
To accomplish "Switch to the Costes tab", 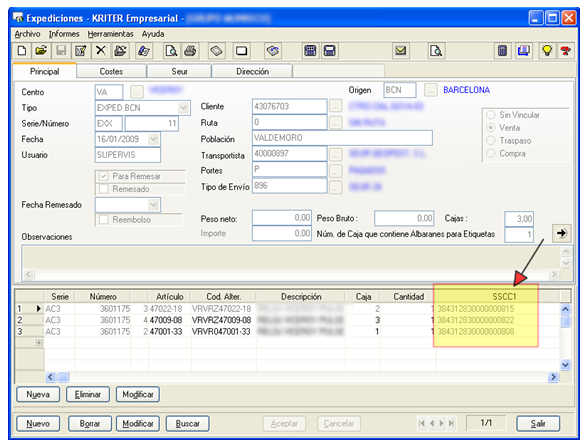I will 111,71.
